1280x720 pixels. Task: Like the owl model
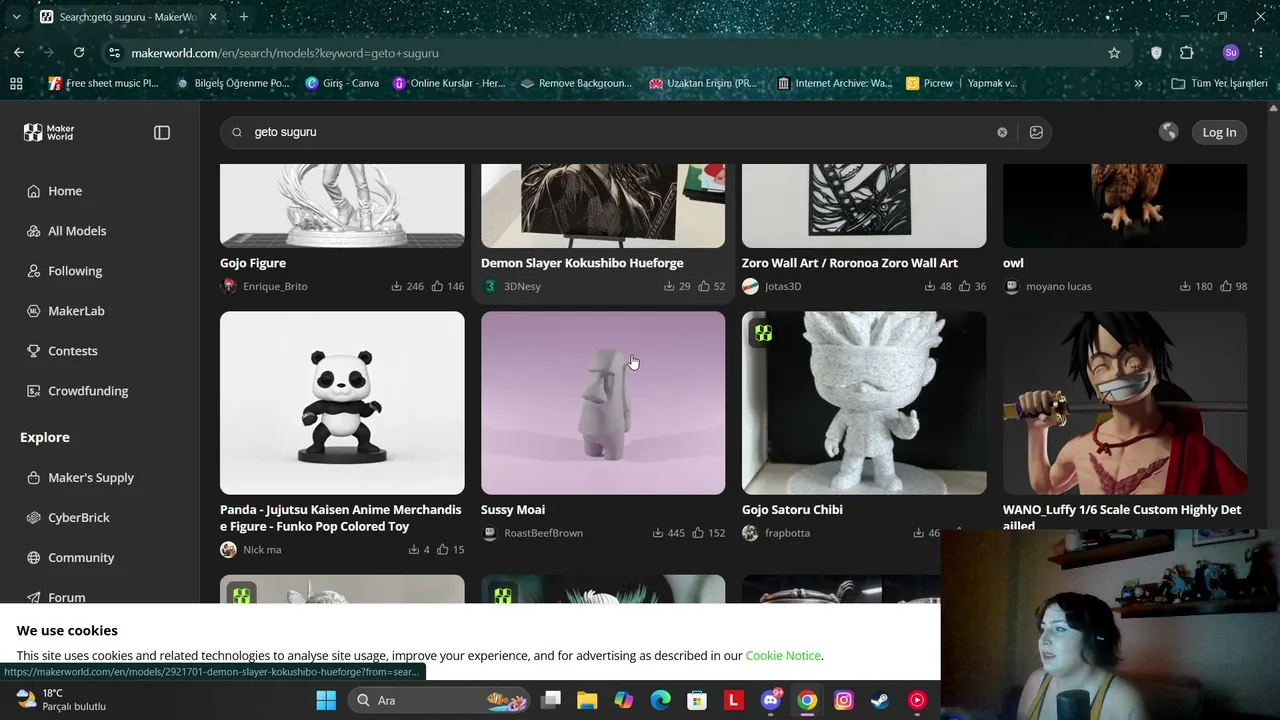1226,286
